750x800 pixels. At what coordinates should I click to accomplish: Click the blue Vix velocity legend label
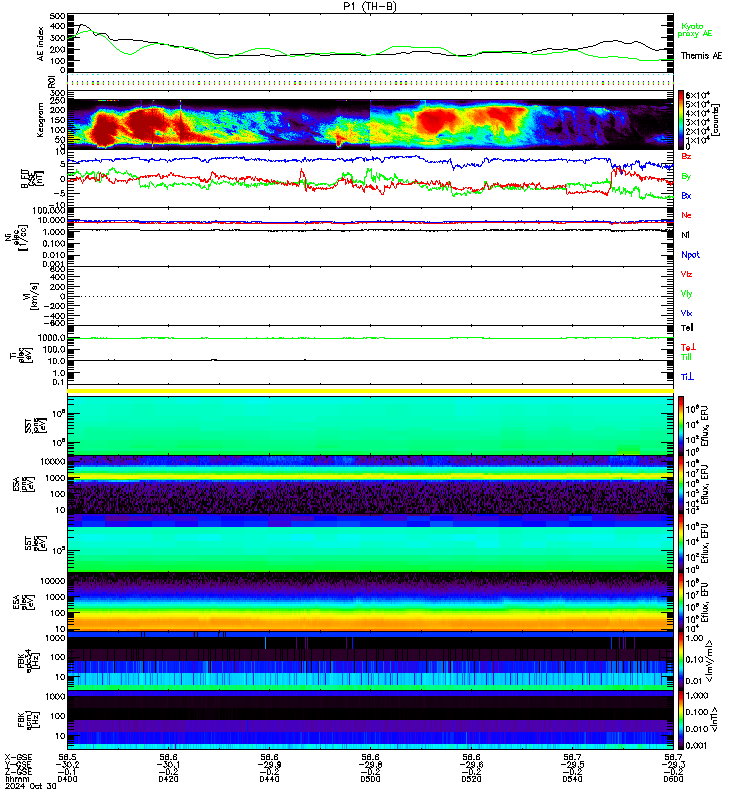pos(686,313)
